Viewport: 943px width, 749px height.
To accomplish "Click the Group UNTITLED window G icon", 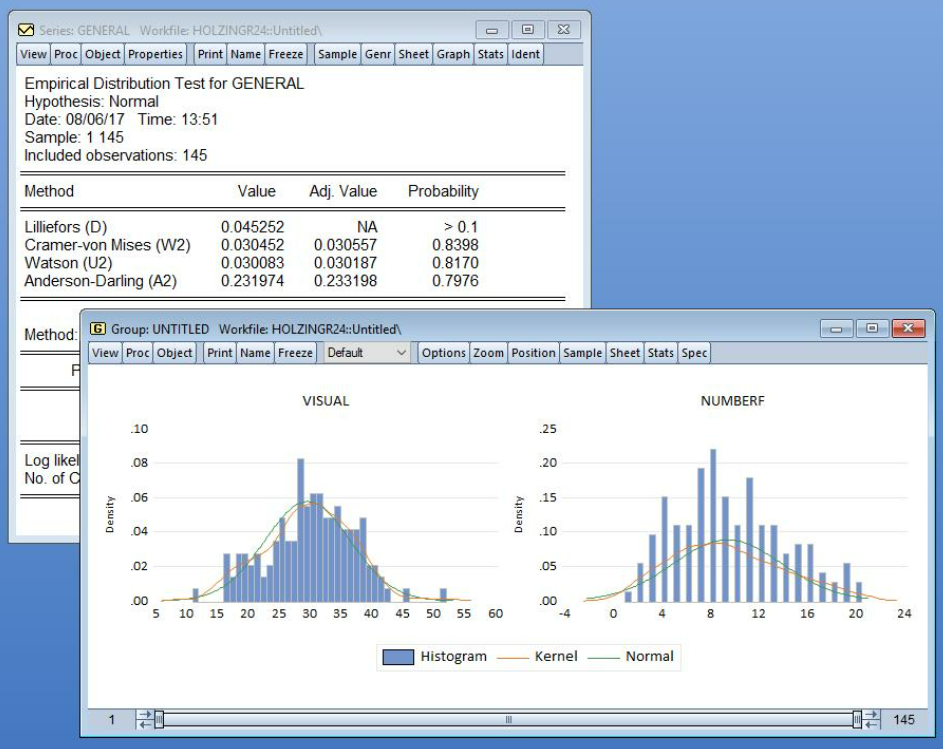I will pyautogui.click(x=97, y=328).
